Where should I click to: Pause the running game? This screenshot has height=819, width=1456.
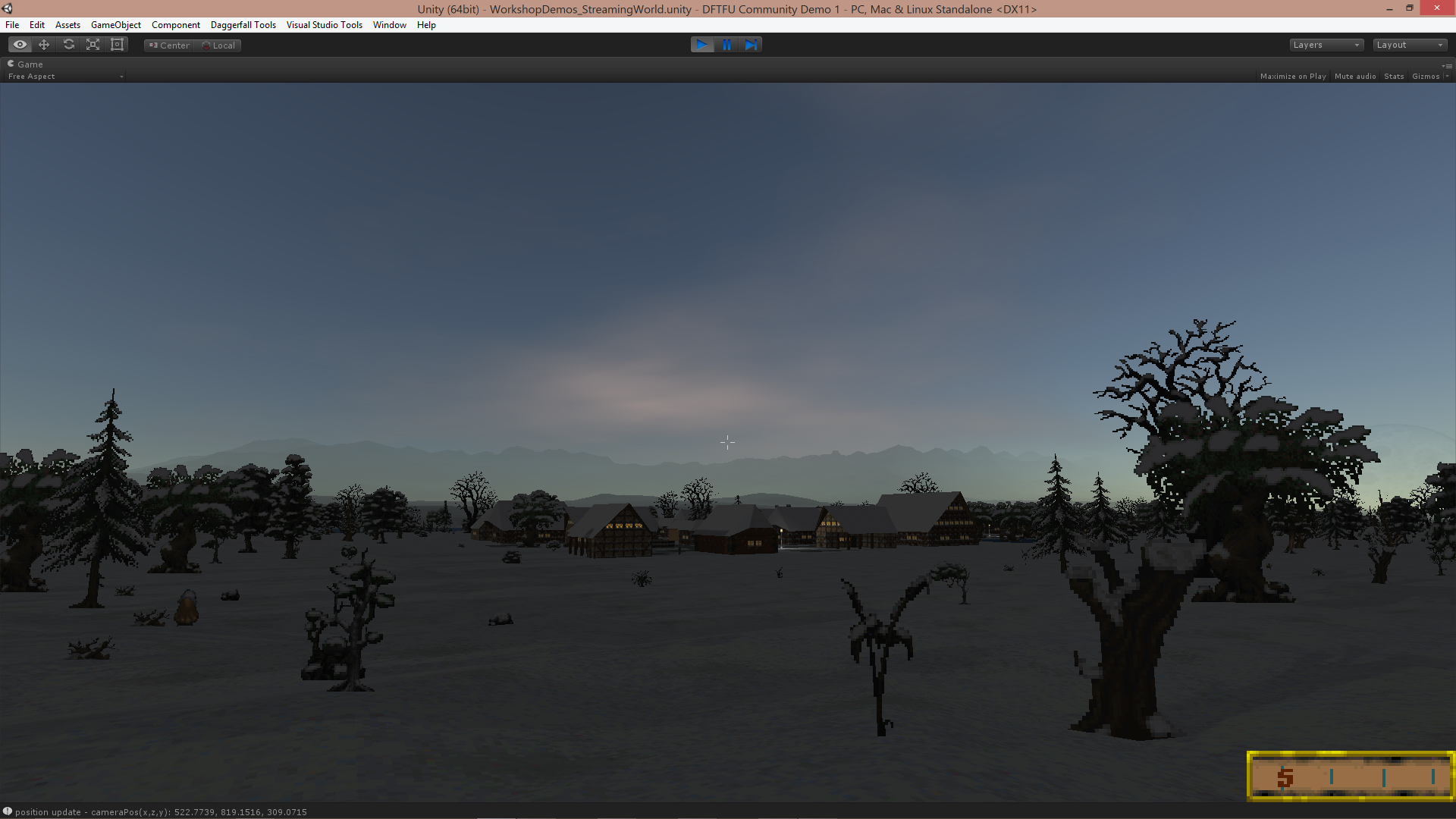click(726, 44)
